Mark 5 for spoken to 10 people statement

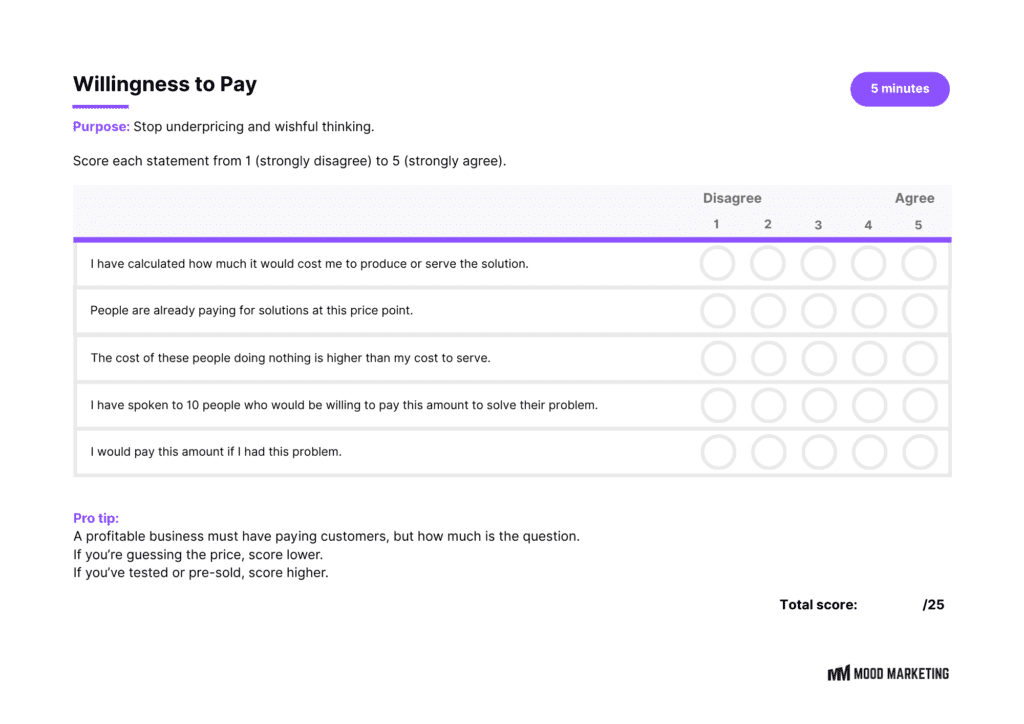[x=919, y=405]
